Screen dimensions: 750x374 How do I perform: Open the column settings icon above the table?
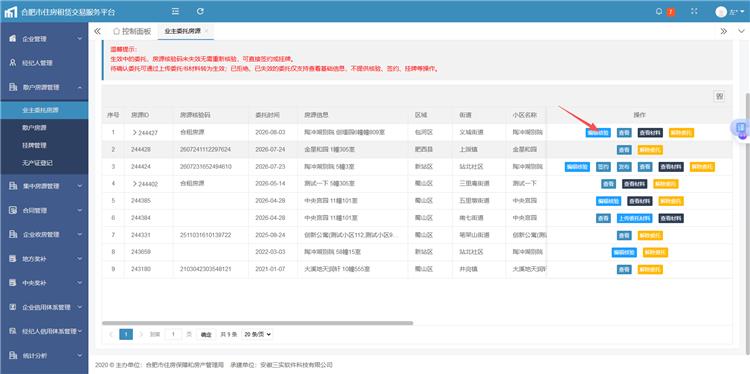719,96
